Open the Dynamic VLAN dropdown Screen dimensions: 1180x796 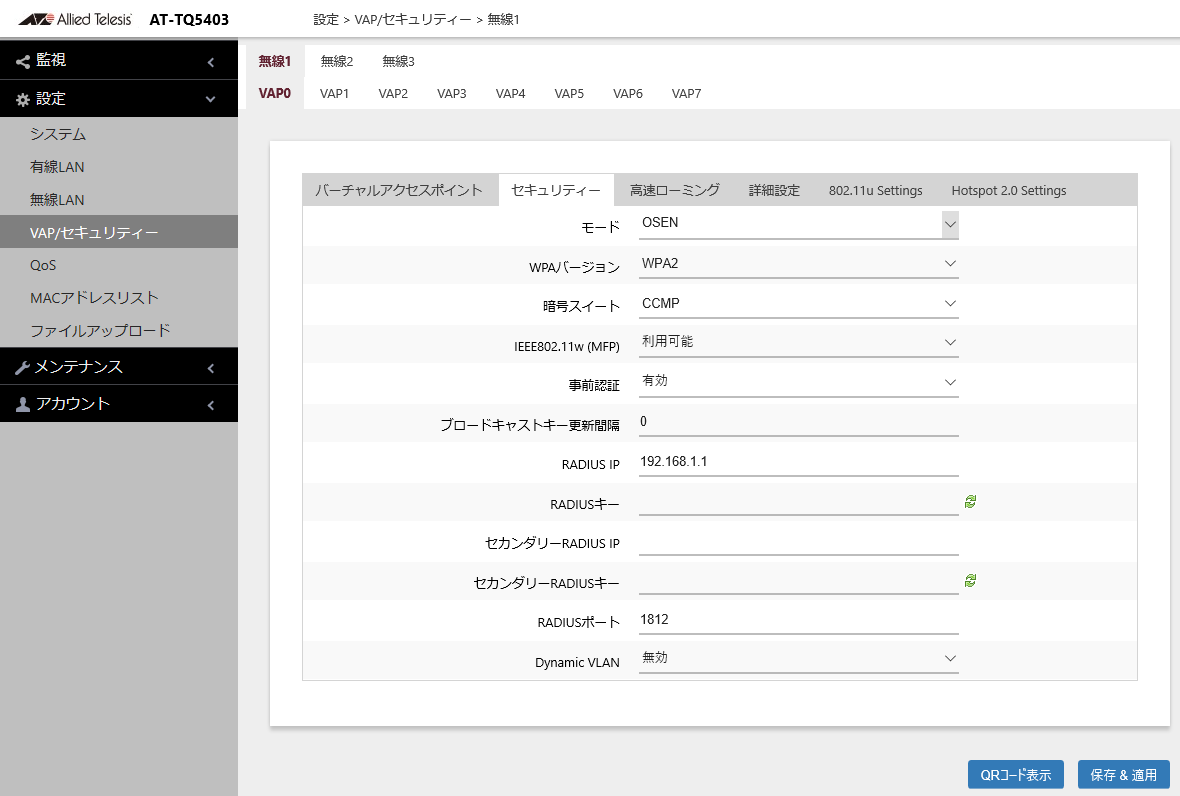tap(798, 659)
